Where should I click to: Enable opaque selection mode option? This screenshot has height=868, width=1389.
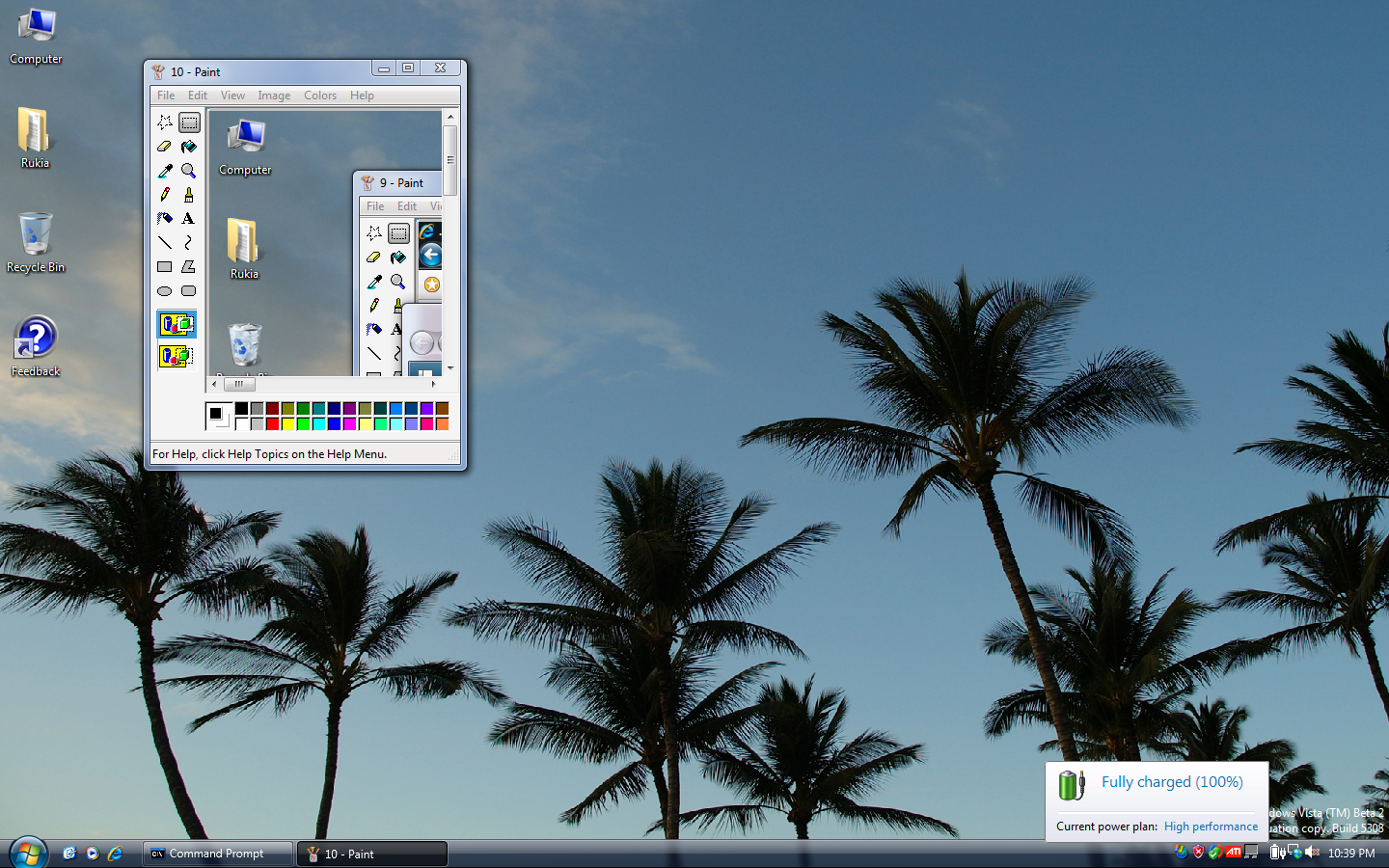177,324
